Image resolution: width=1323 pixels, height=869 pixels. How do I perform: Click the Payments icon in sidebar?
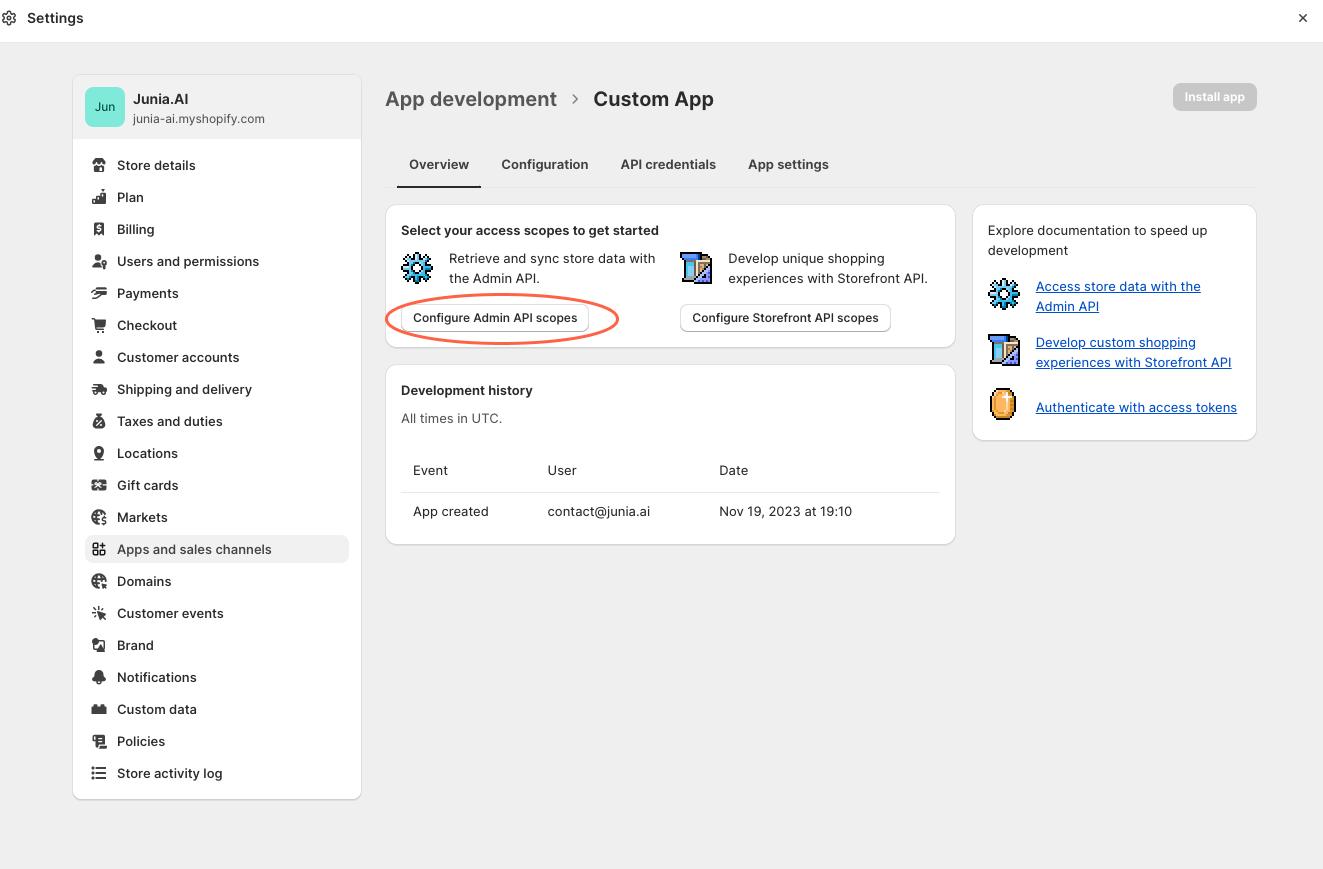(x=100, y=293)
